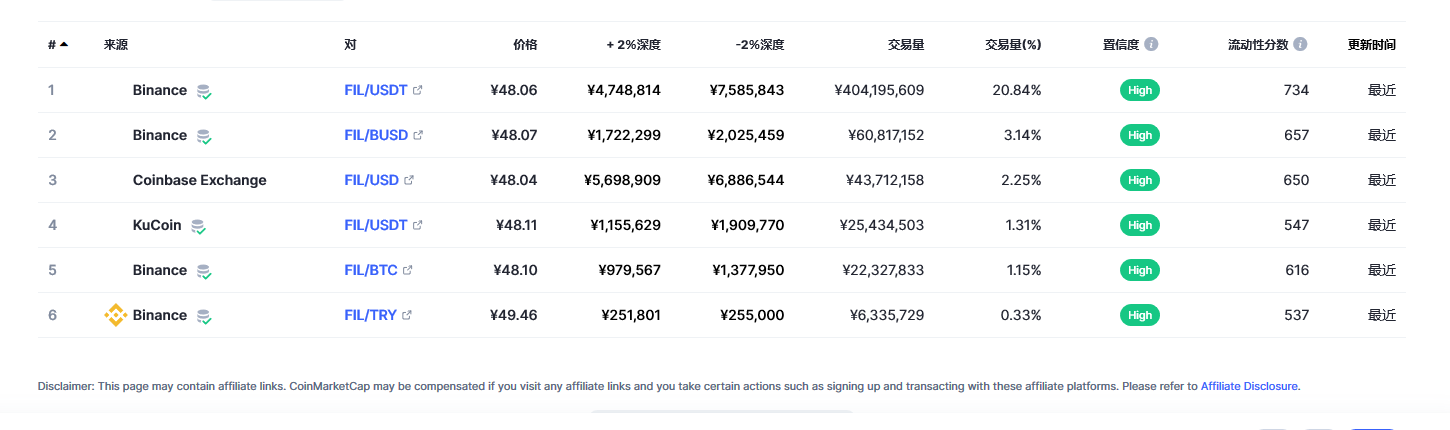
Task: Sort the table by 价格 column header
Action: coord(525,45)
